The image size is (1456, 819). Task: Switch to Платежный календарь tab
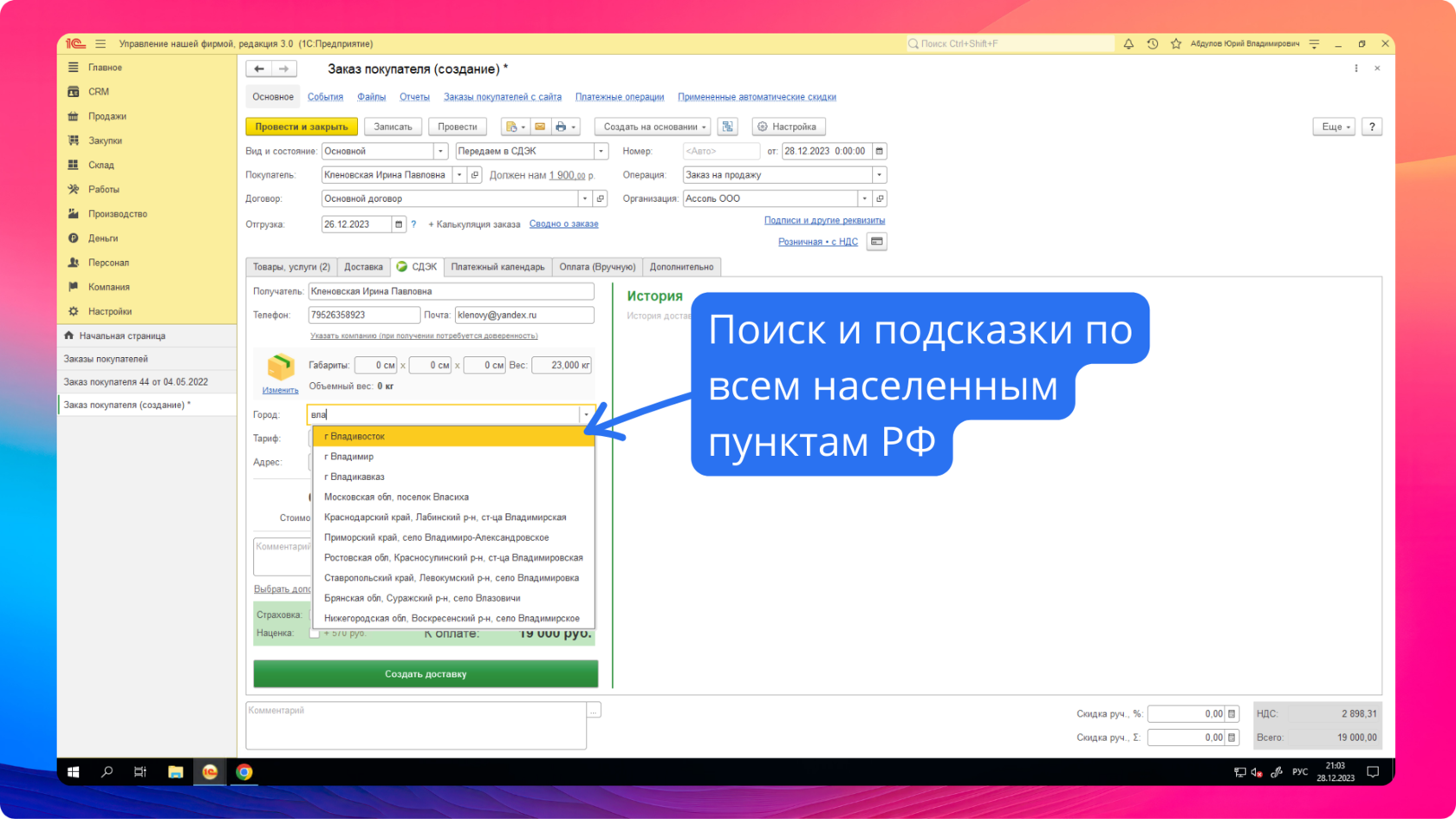(x=497, y=267)
